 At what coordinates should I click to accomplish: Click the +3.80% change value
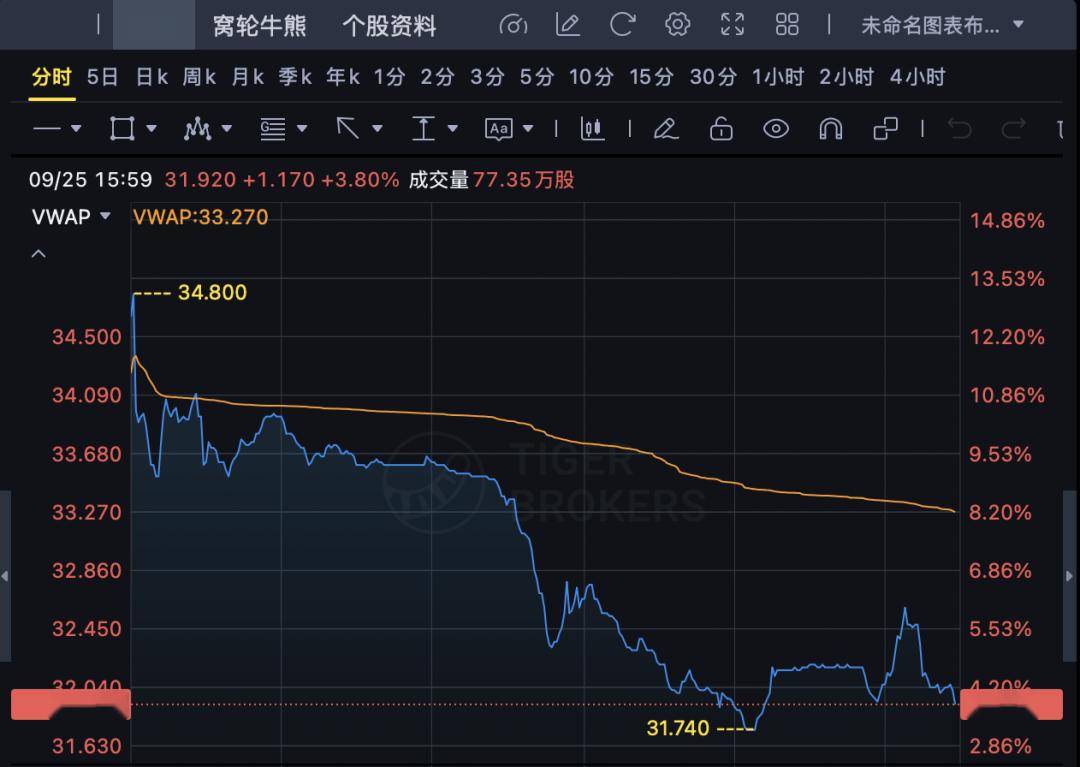tap(360, 180)
